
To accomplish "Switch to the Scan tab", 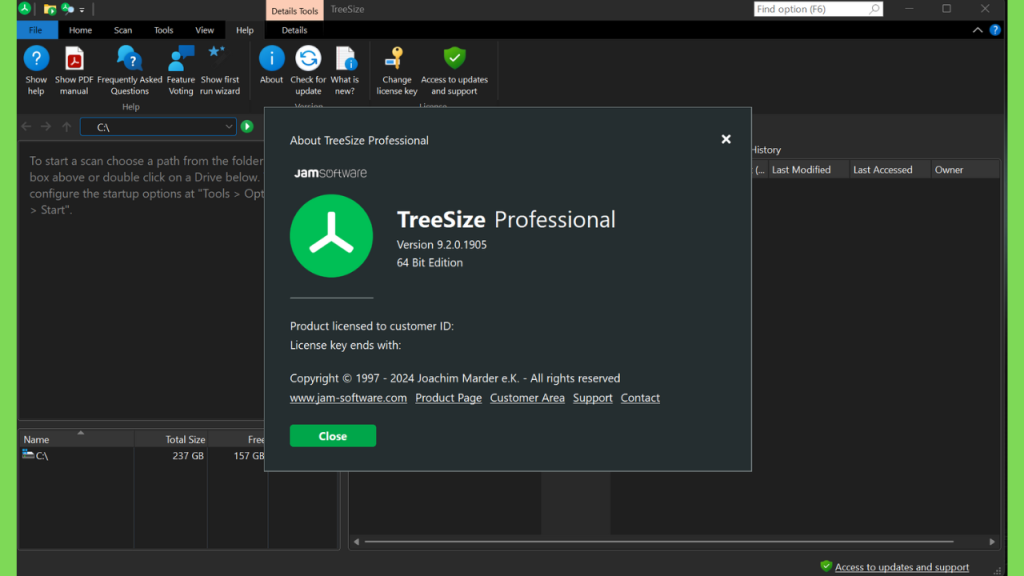I will click(x=123, y=30).
